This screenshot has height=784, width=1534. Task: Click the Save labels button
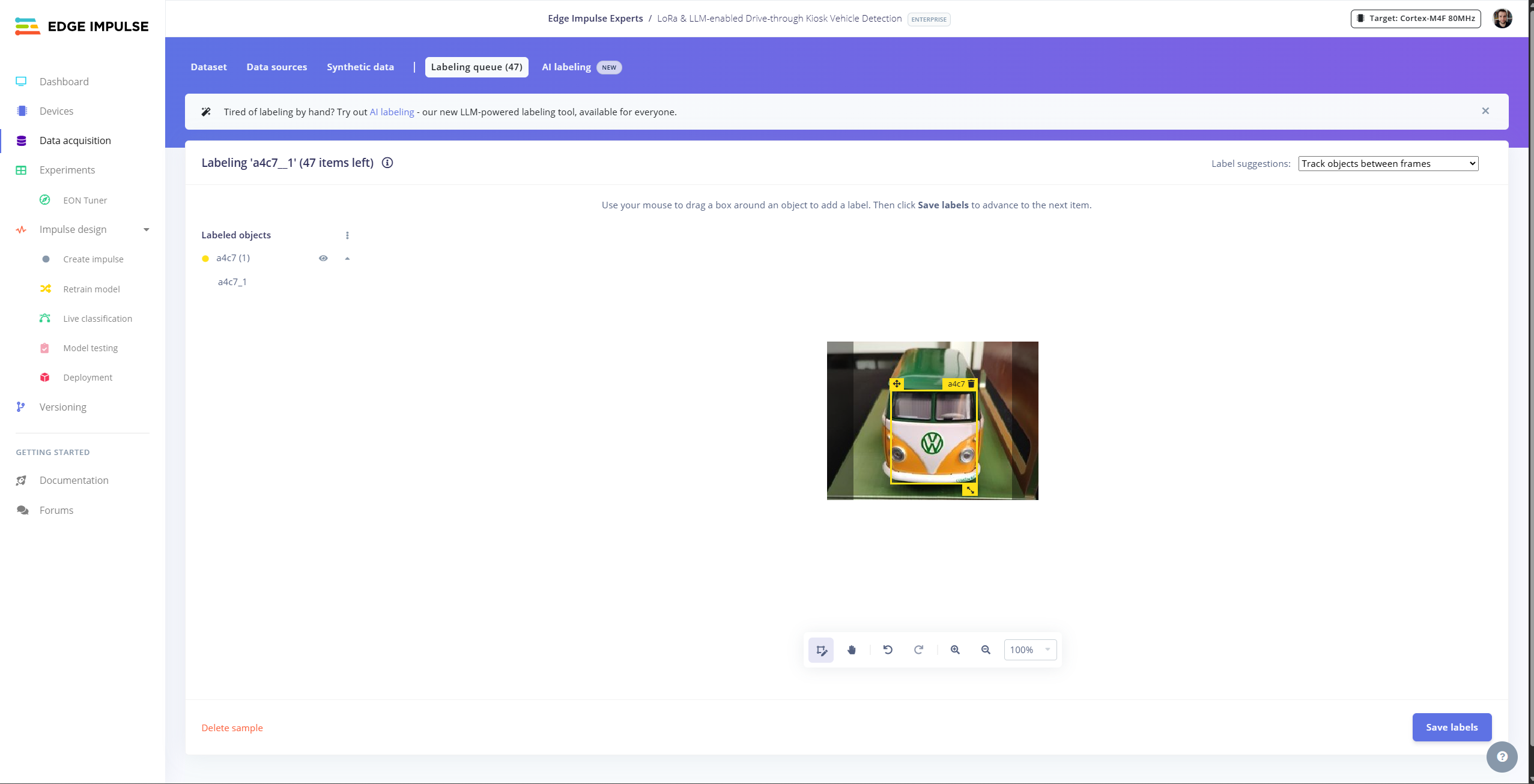coord(1452,727)
